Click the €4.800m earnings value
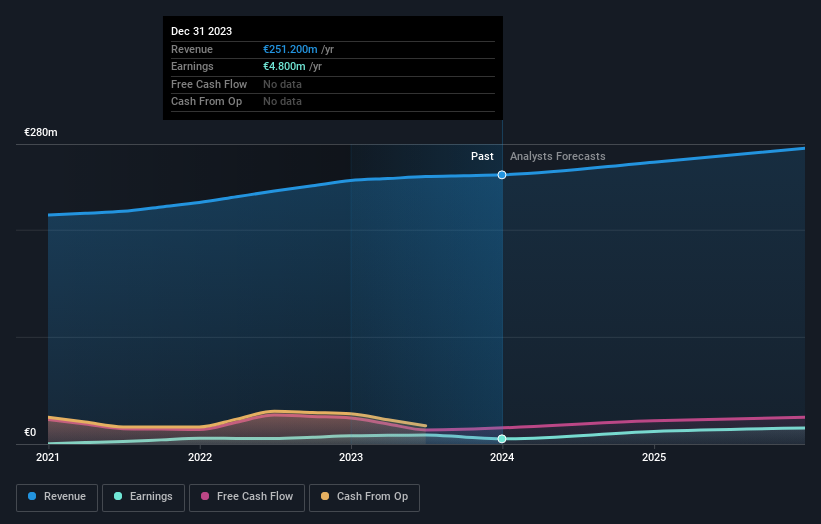Image resolution: width=821 pixels, height=524 pixels. (284, 66)
